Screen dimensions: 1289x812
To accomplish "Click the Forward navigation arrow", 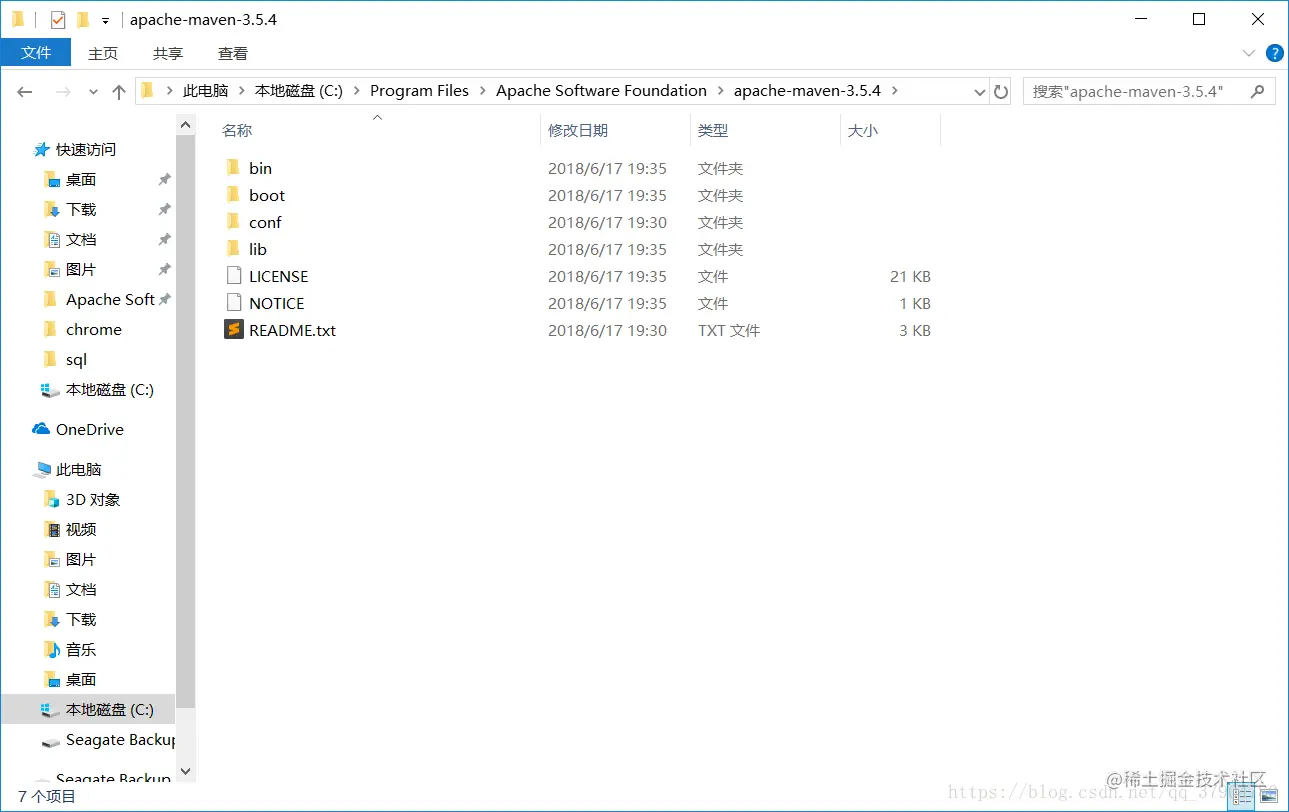I will (62, 91).
